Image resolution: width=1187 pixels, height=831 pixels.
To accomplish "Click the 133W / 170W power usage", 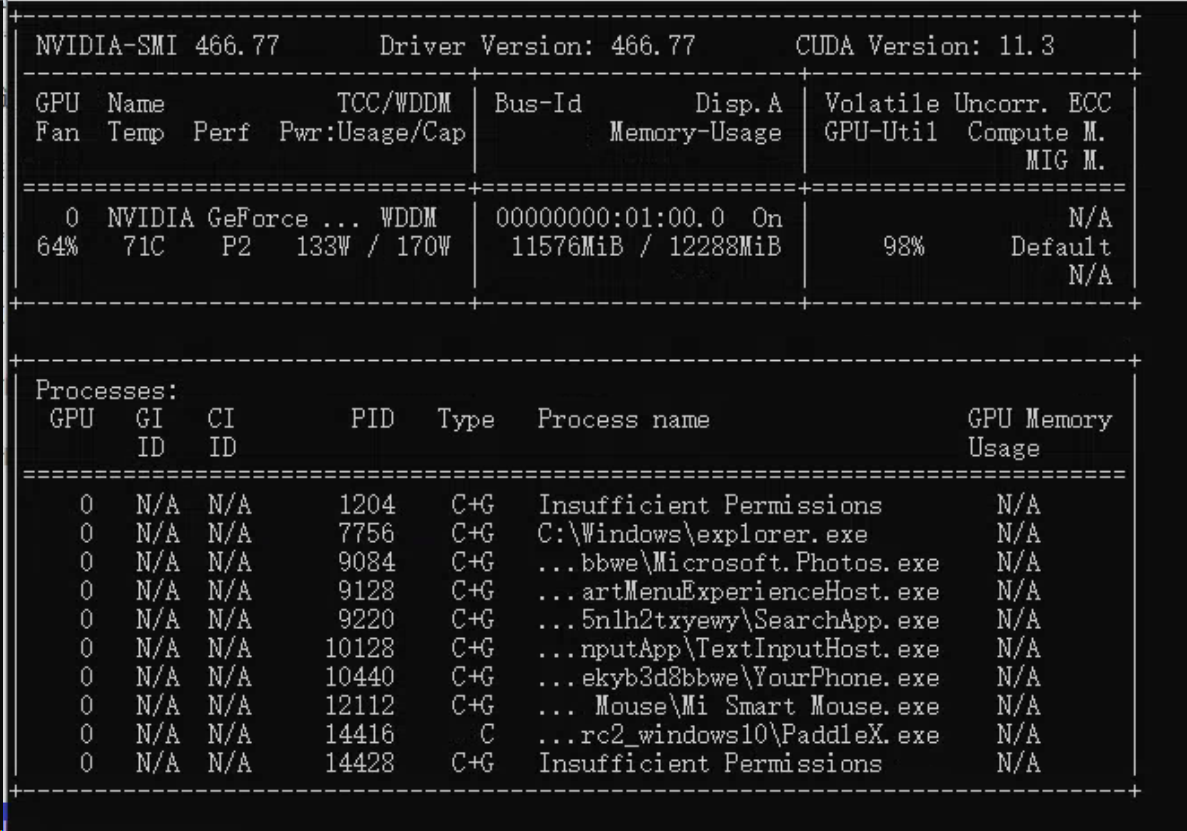I will [373, 247].
